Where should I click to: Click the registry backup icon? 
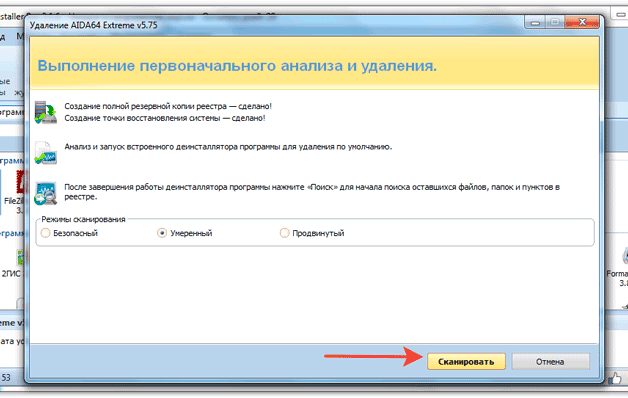[45, 113]
